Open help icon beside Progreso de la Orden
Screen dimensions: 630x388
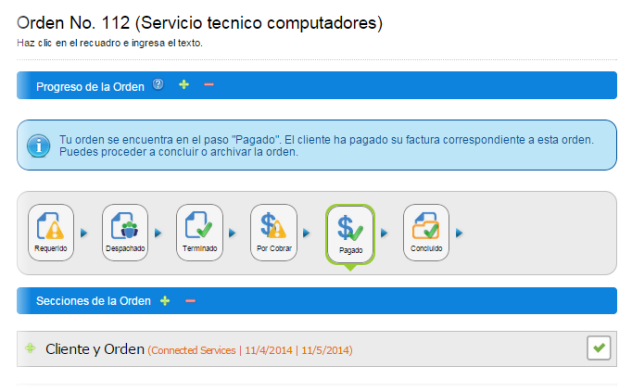coord(158,84)
